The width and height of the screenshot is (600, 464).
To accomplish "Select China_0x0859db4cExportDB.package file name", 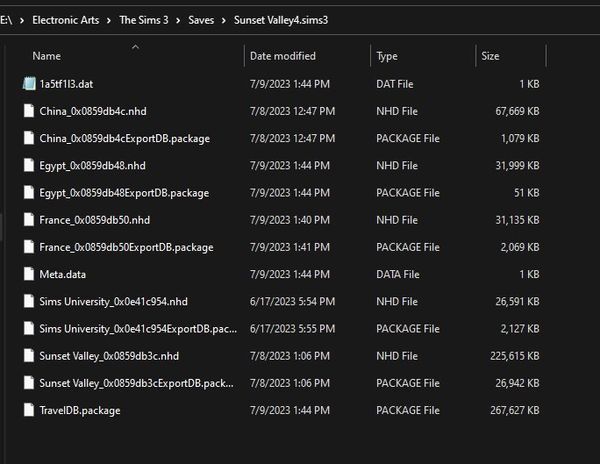I will [x=125, y=138].
